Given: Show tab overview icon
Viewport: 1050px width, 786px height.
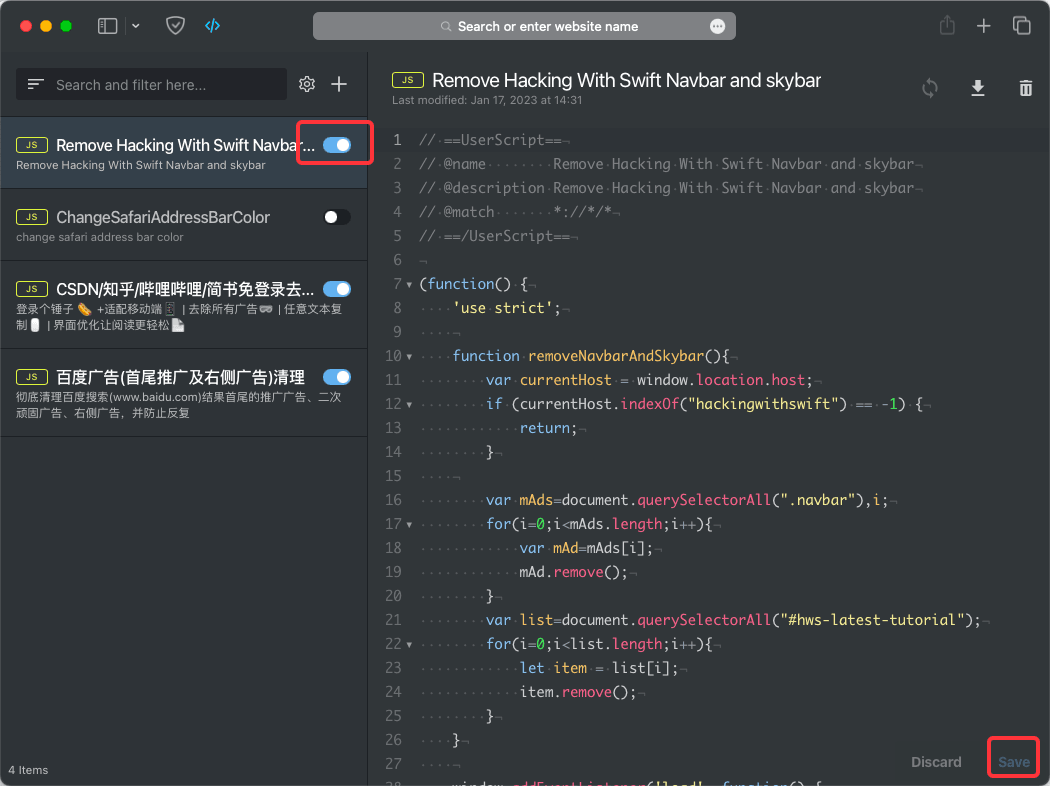Looking at the screenshot, I should click(x=1021, y=26).
